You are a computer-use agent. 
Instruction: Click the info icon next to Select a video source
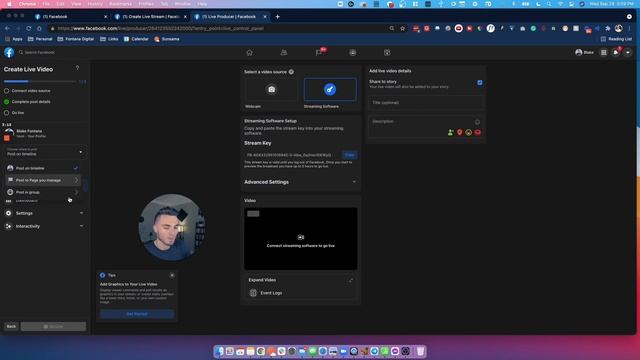click(x=291, y=72)
